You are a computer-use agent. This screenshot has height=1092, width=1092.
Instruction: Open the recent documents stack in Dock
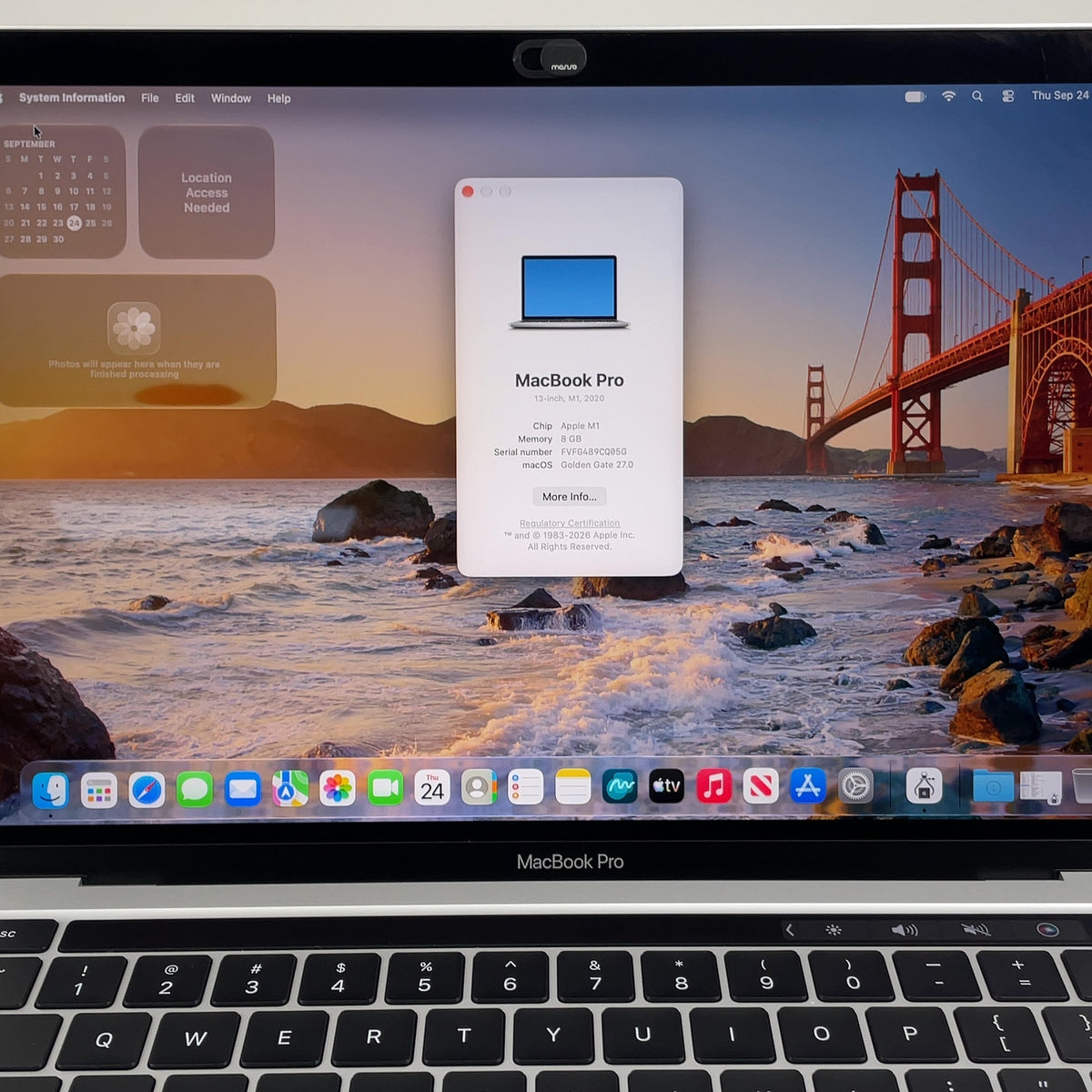(x=1040, y=787)
